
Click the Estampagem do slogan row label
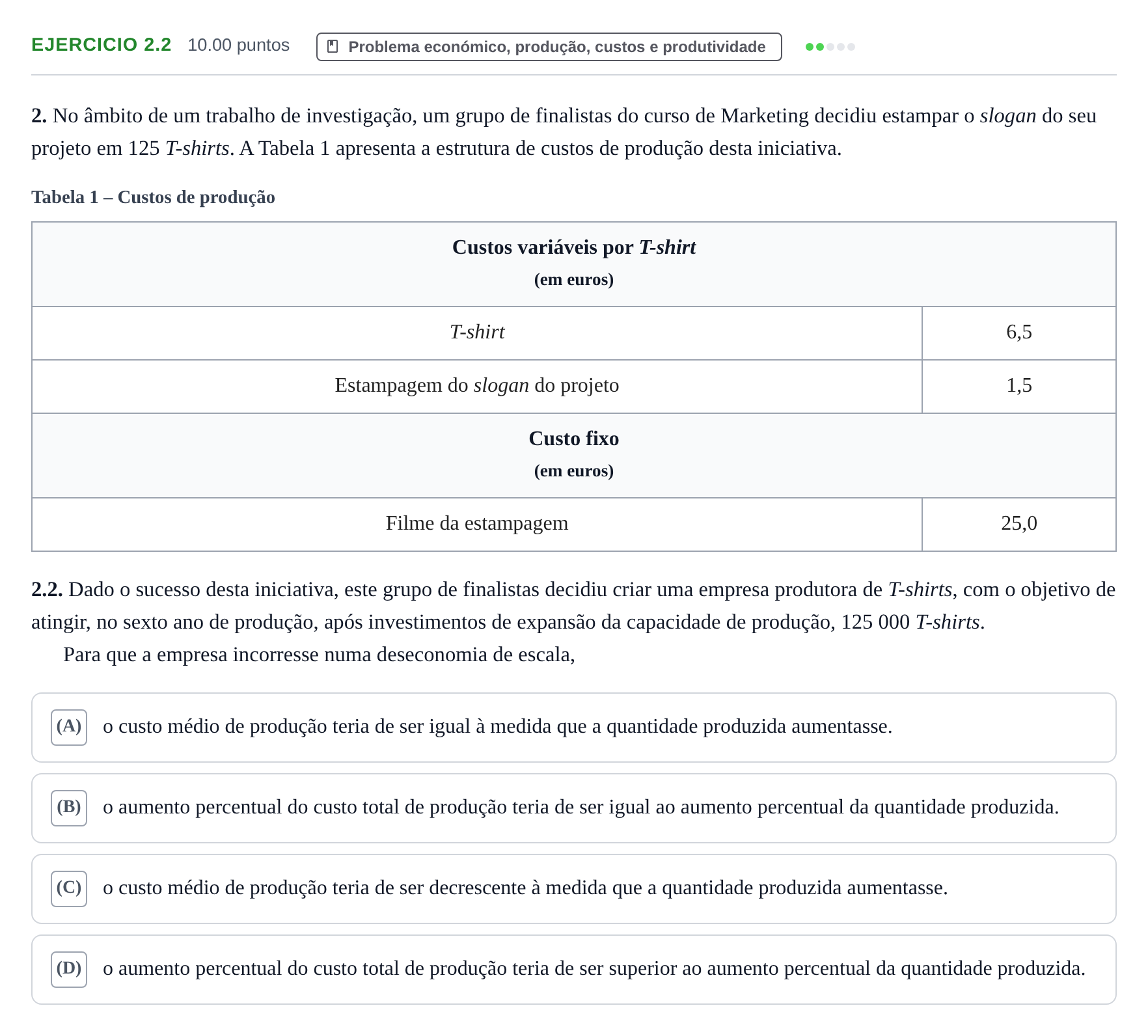point(477,386)
